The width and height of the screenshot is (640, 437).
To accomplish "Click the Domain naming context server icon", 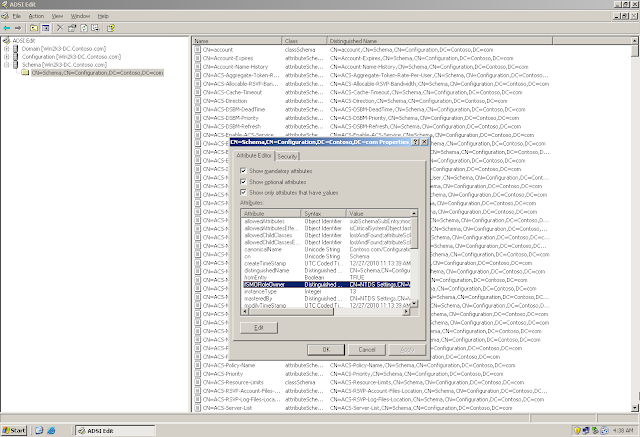I will (x=16, y=49).
